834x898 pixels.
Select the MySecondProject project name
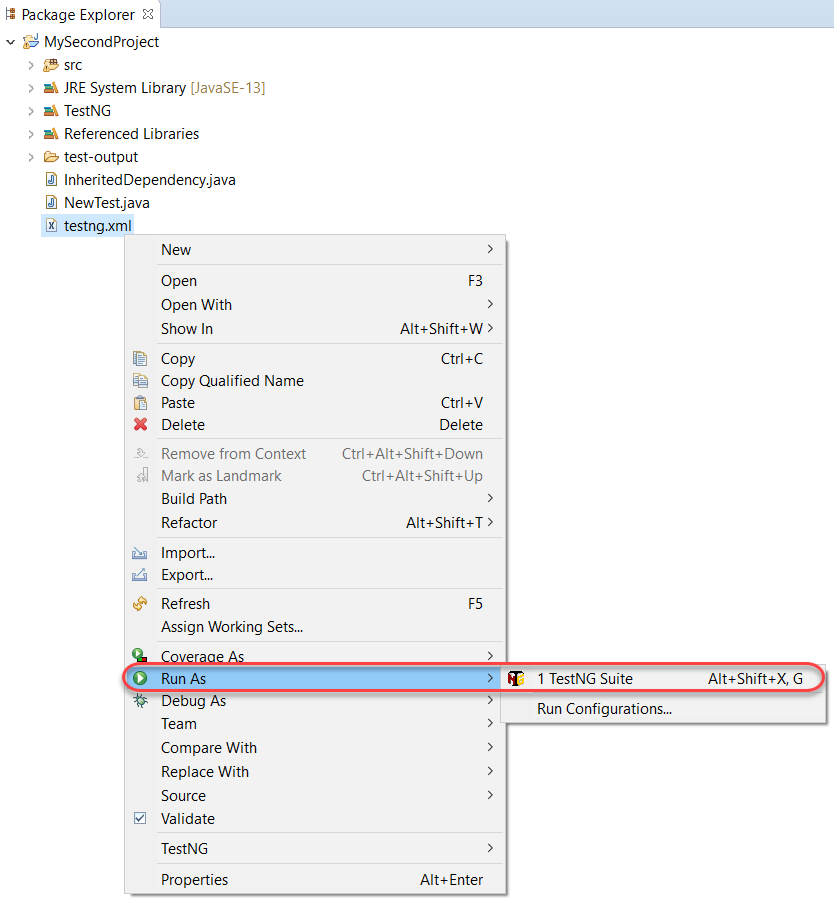[101, 42]
